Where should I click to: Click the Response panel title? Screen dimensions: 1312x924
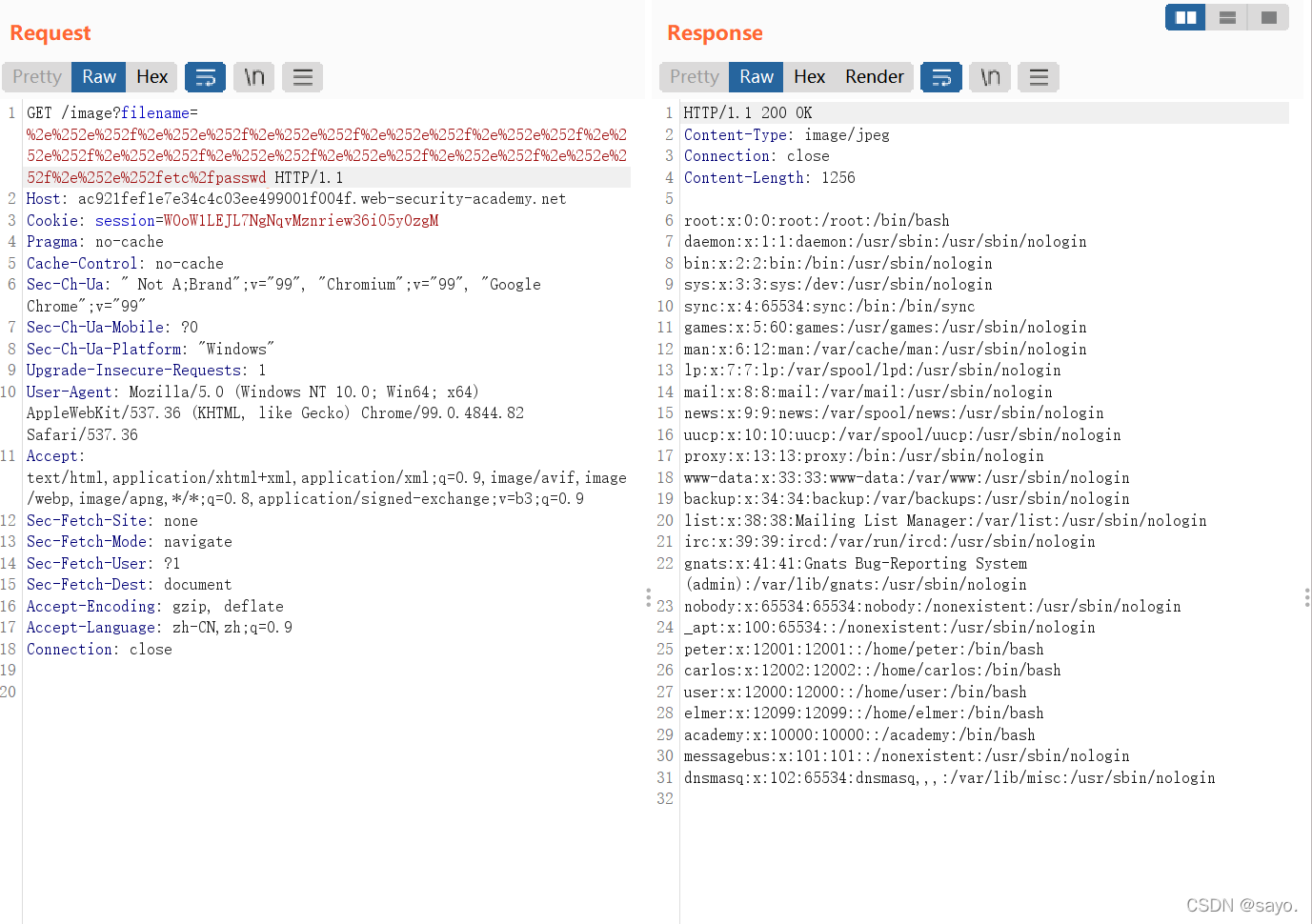click(715, 33)
